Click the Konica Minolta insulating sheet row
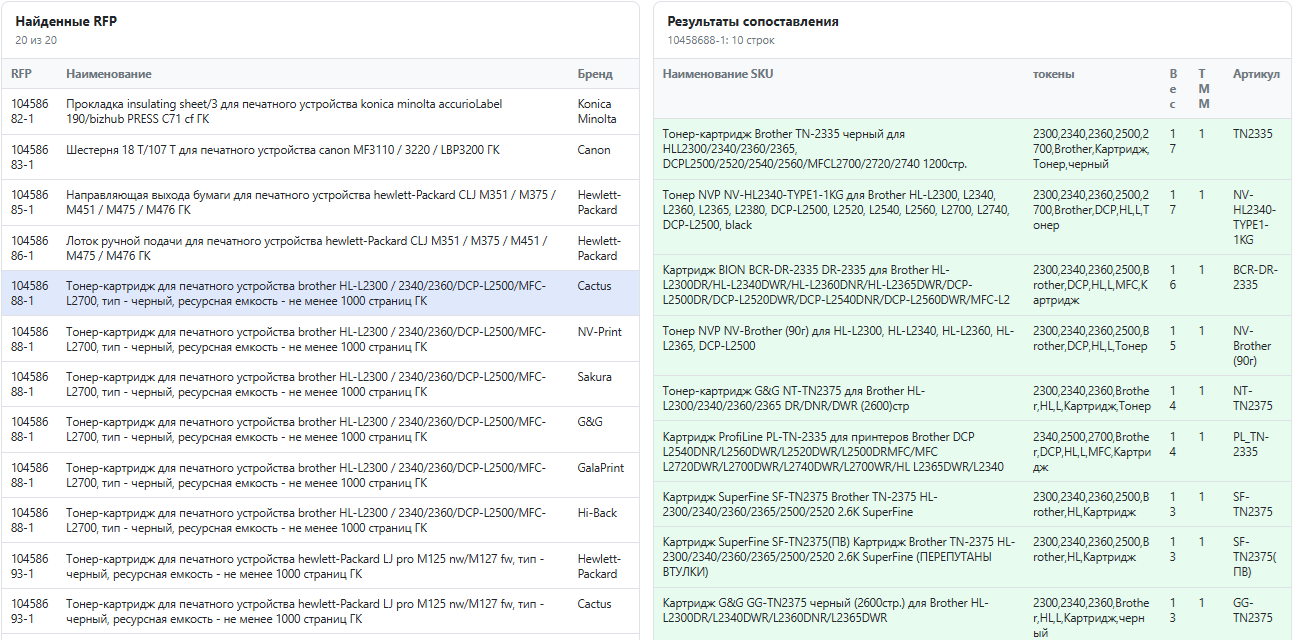 [x=320, y=112]
